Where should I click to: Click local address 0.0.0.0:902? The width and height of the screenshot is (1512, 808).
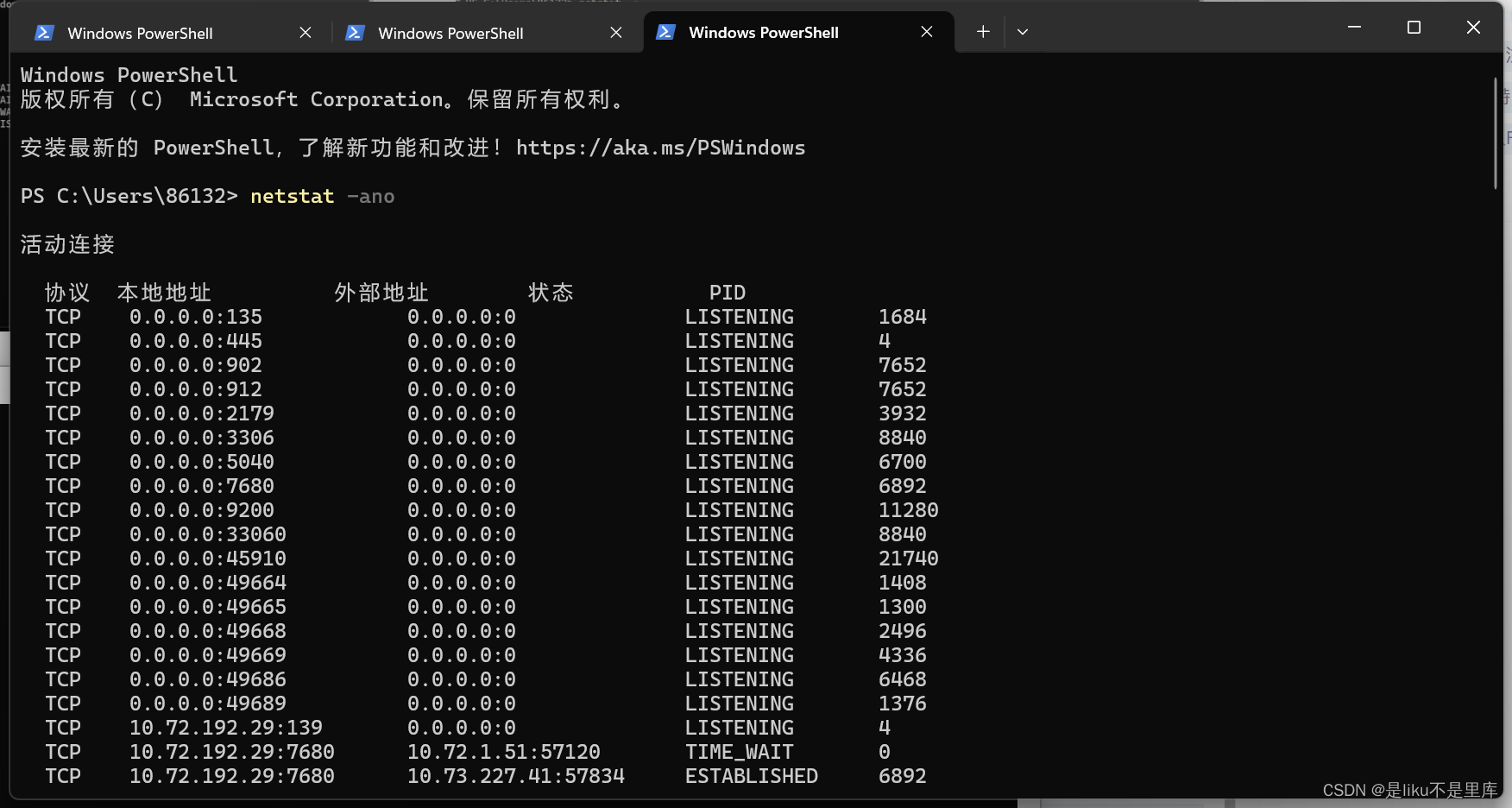point(196,366)
